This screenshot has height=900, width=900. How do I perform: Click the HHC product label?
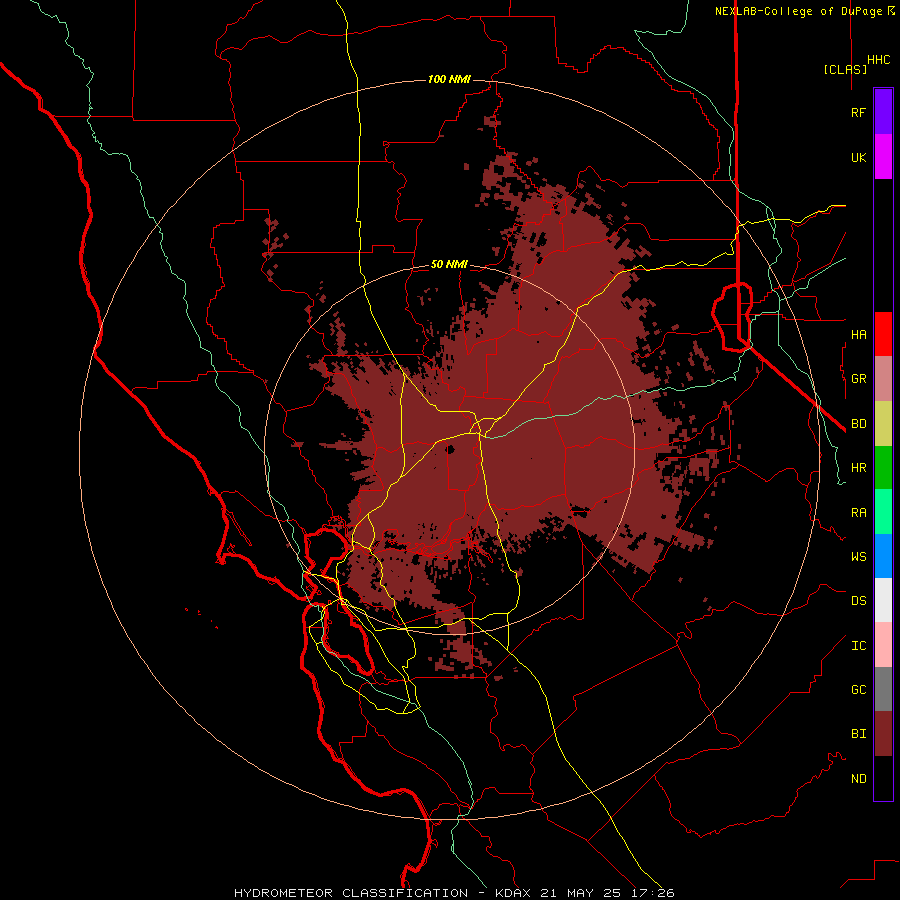(x=878, y=60)
